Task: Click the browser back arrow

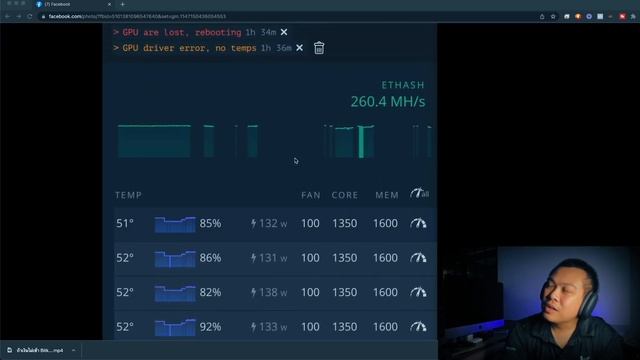Action: [7, 16]
